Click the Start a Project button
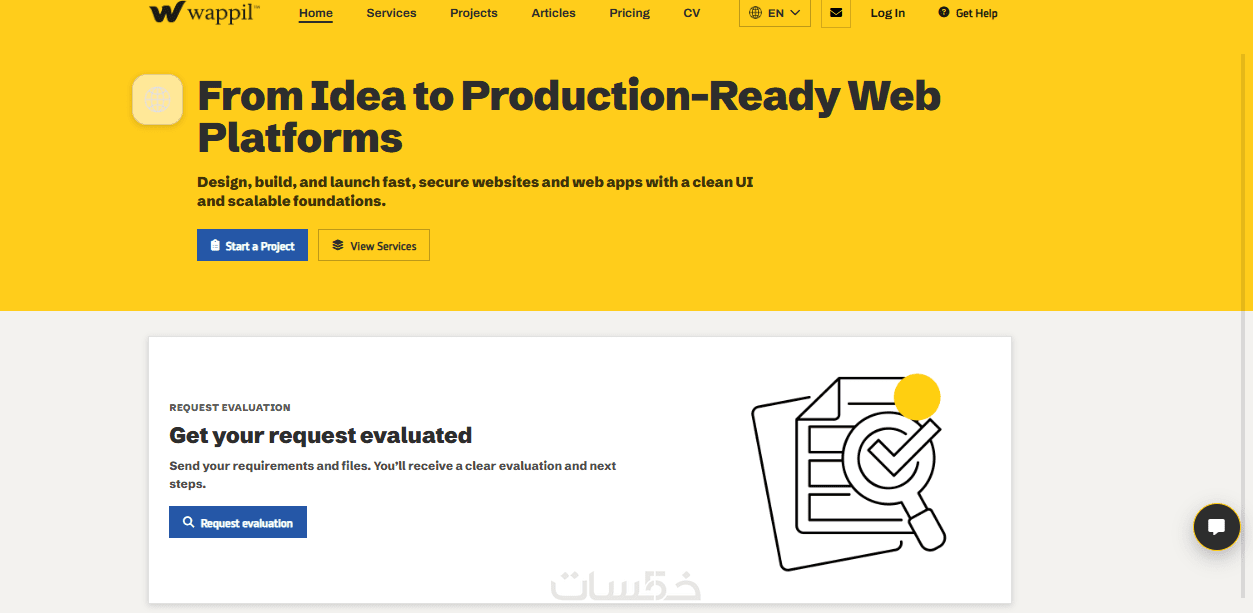This screenshot has width=1253, height=613. pyautogui.click(x=252, y=245)
